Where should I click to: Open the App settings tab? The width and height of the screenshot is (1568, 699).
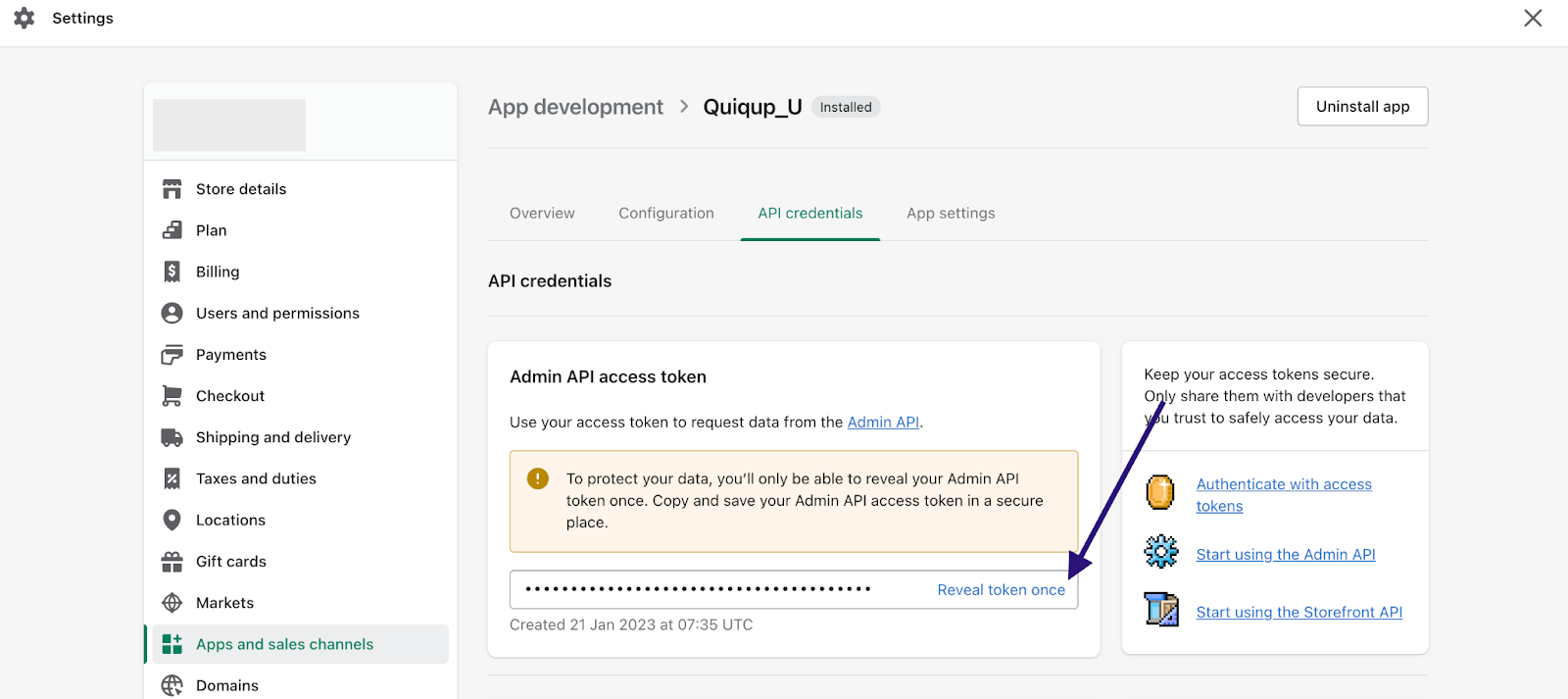(951, 213)
